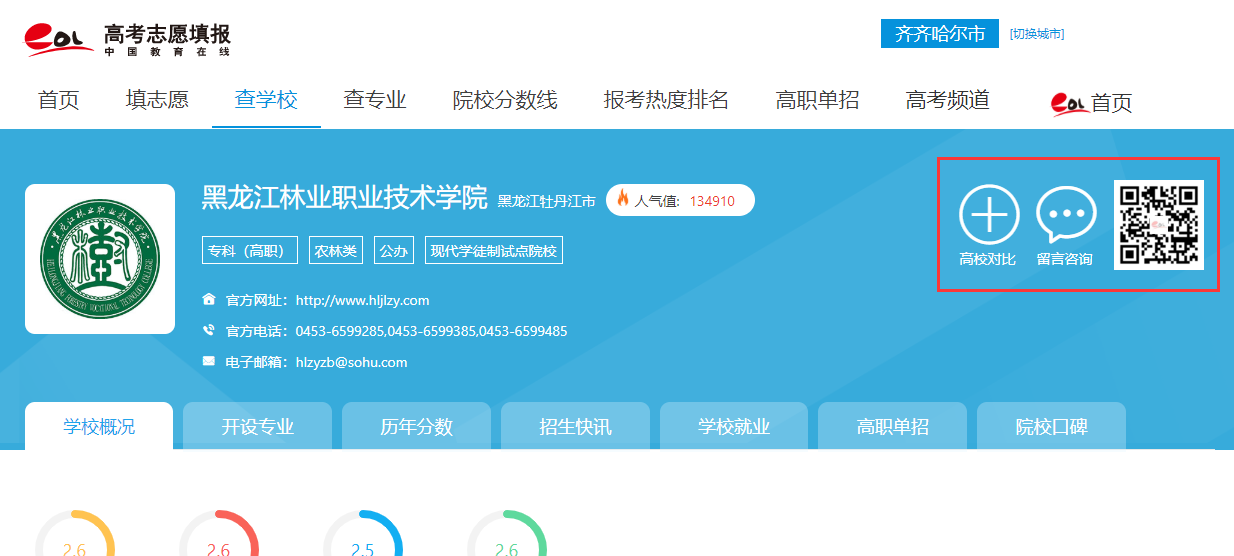Image resolution: width=1234 pixels, height=556 pixels.
Task: Click the home icon beside 官方网址
Action: click(x=209, y=299)
